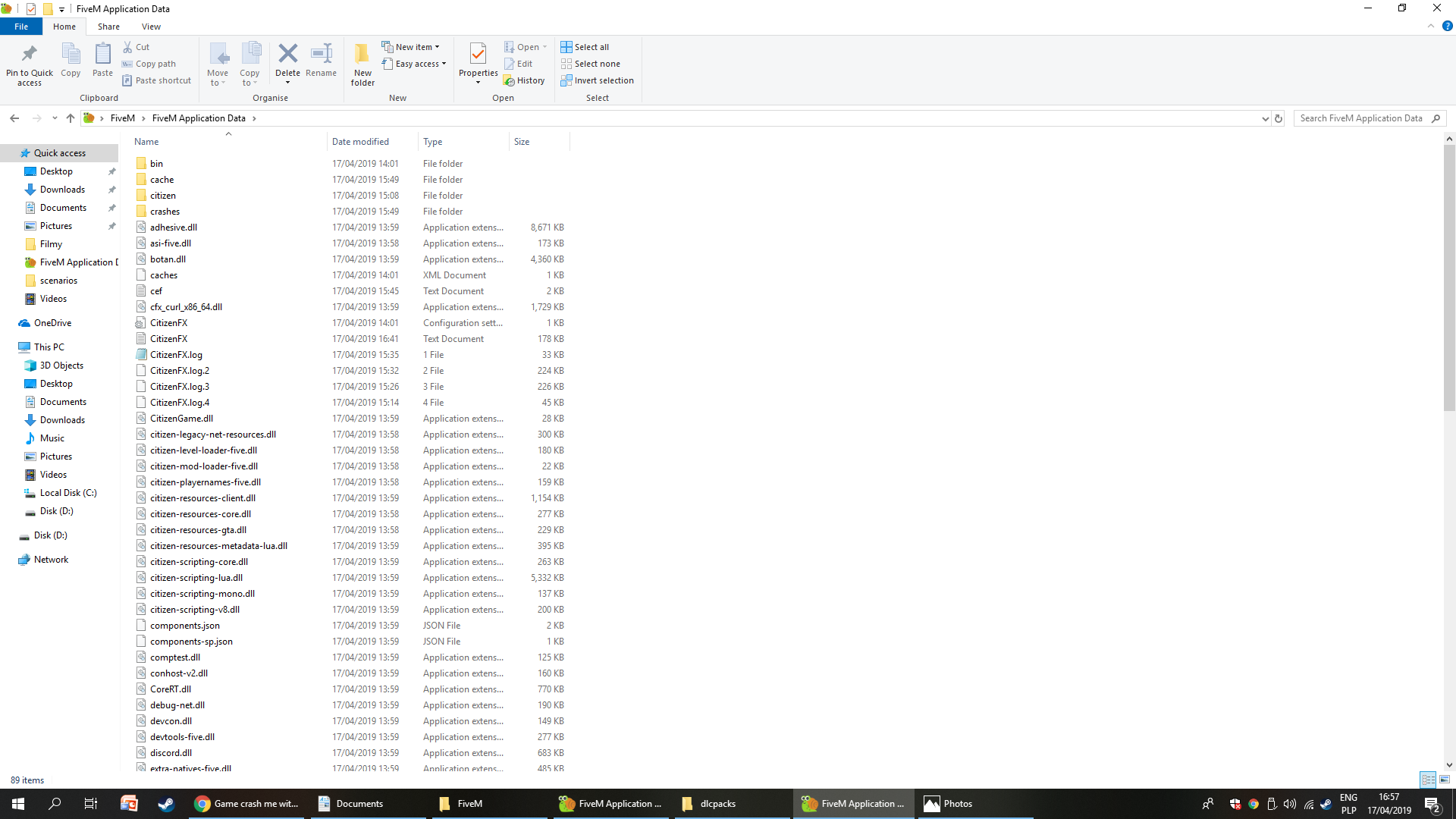Screen dimensions: 1456x819
Task: Sort by the Date modified column header
Action: click(x=372, y=142)
